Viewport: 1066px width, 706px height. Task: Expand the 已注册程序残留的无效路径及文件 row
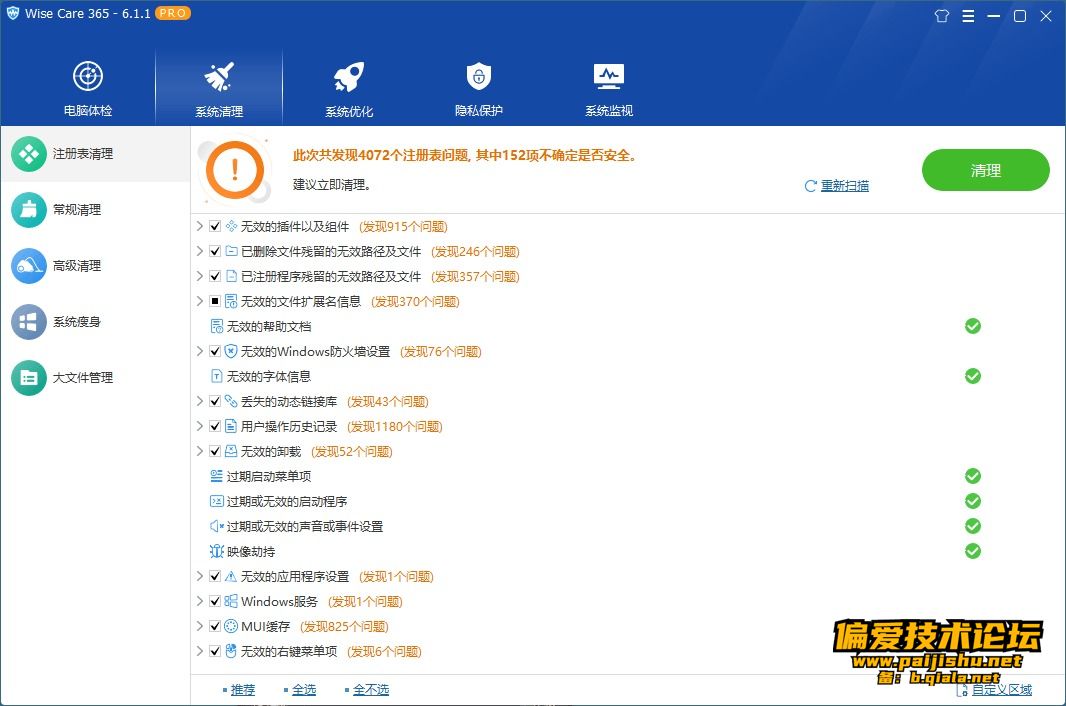point(200,276)
